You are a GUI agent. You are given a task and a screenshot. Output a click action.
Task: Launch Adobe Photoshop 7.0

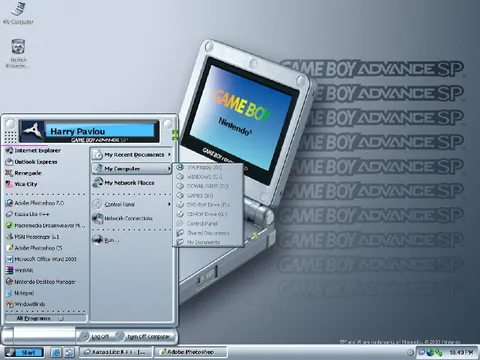pyautogui.click(x=35, y=203)
